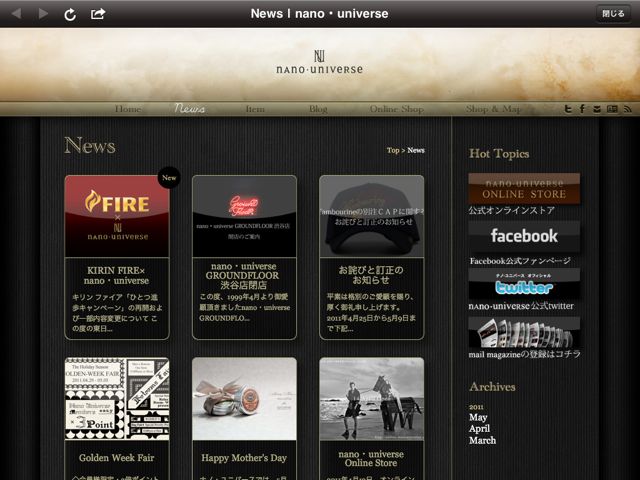
Task: Click the New badge on FIRE card
Action: [169, 178]
